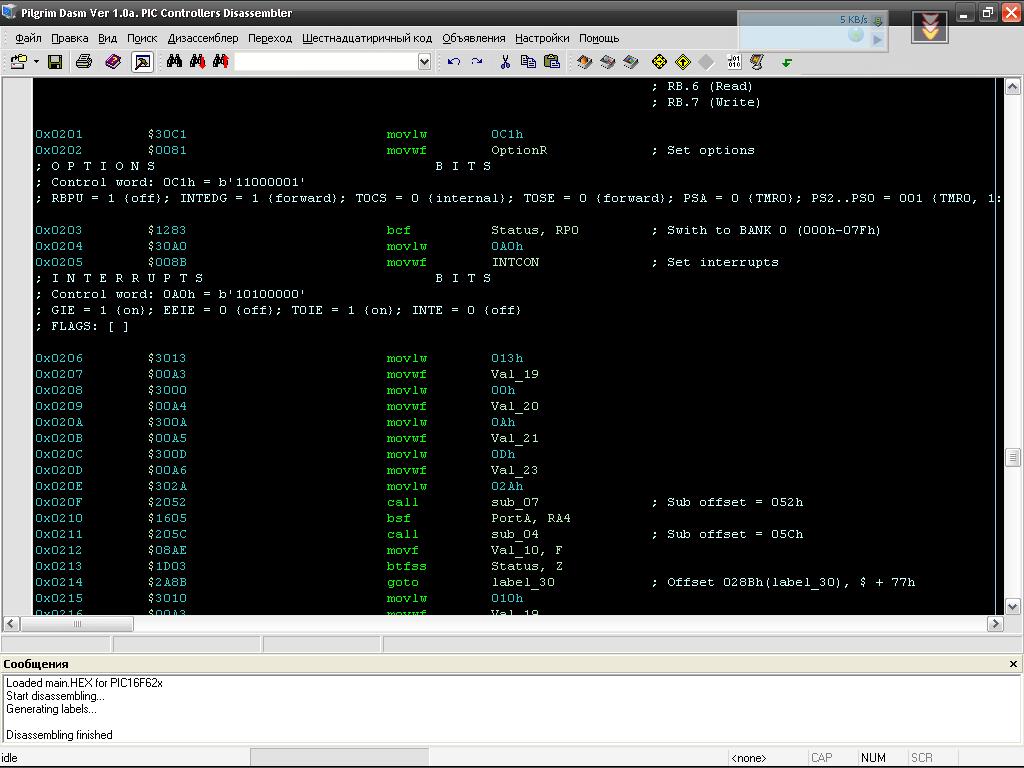
Task: Open the purple help book icon
Action: pos(113,62)
